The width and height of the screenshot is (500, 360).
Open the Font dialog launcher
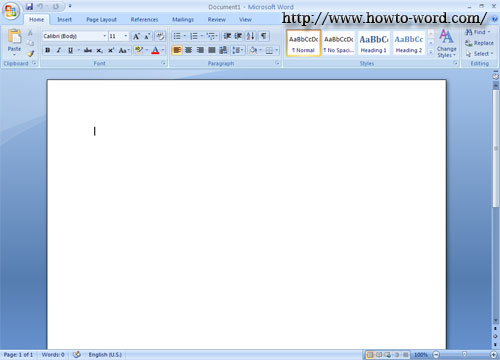(x=163, y=63)
